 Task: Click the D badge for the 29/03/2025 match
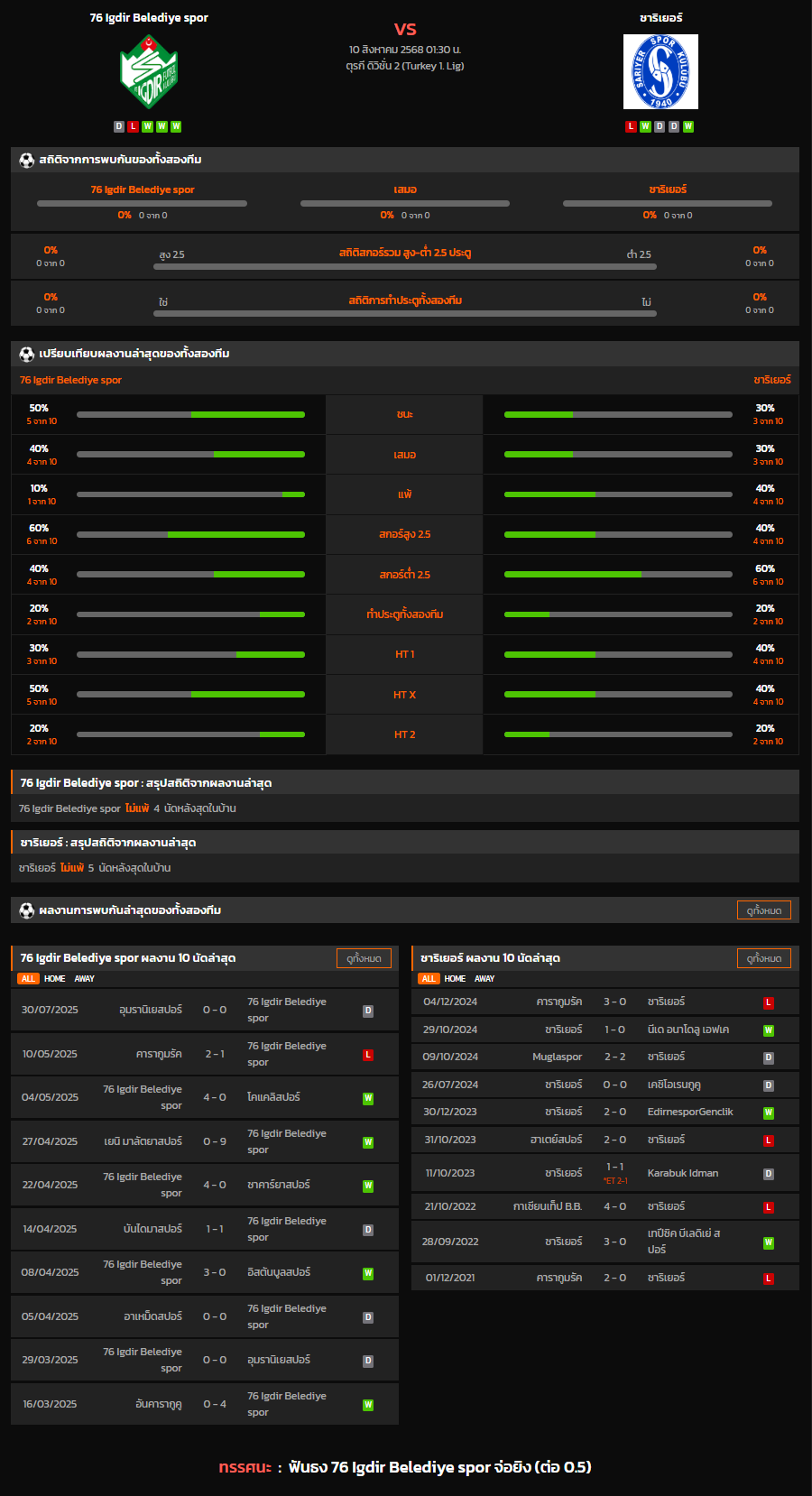[x=368, y=1361]
